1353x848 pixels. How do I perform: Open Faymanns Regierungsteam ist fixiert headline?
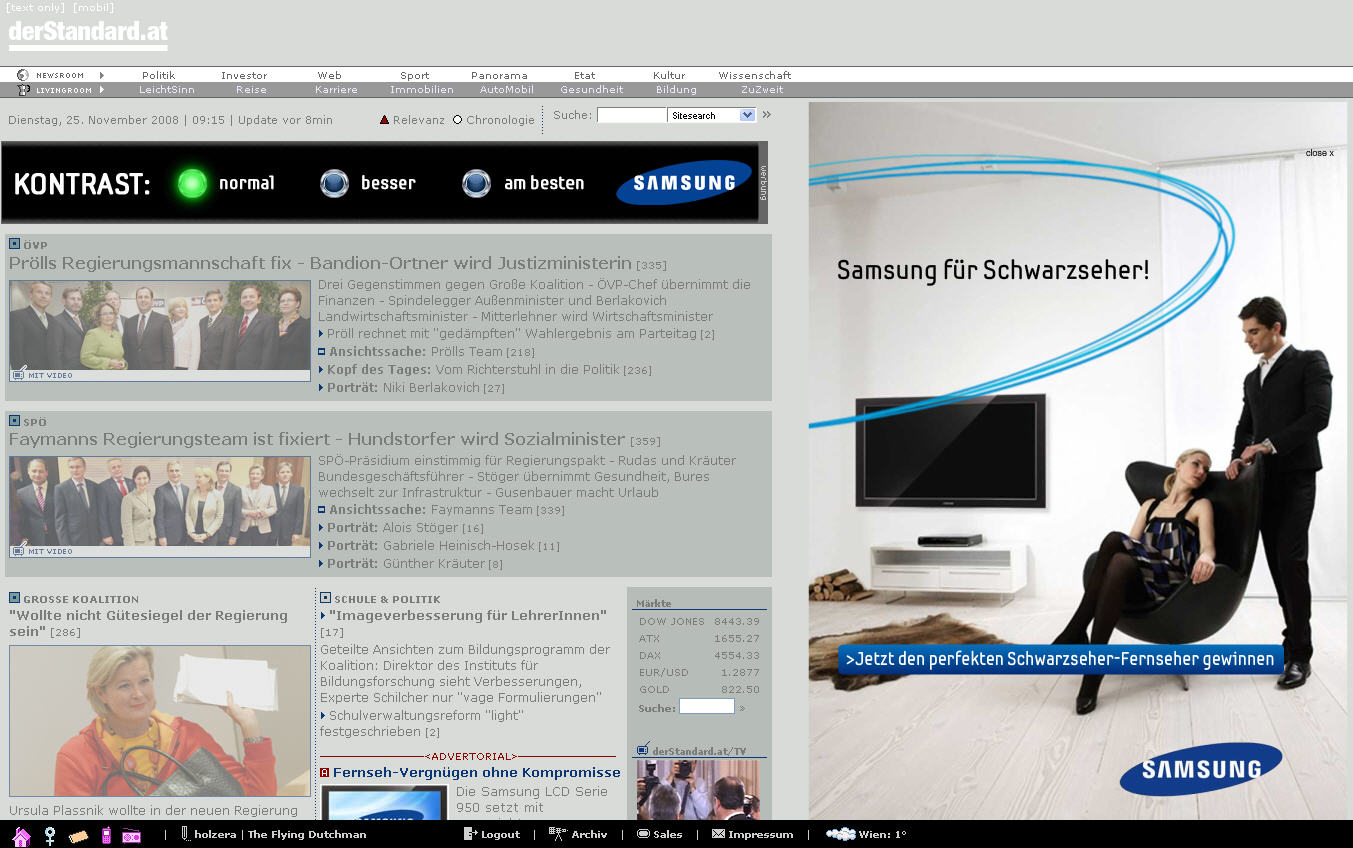pyautogui.click(x=317, y=439)
